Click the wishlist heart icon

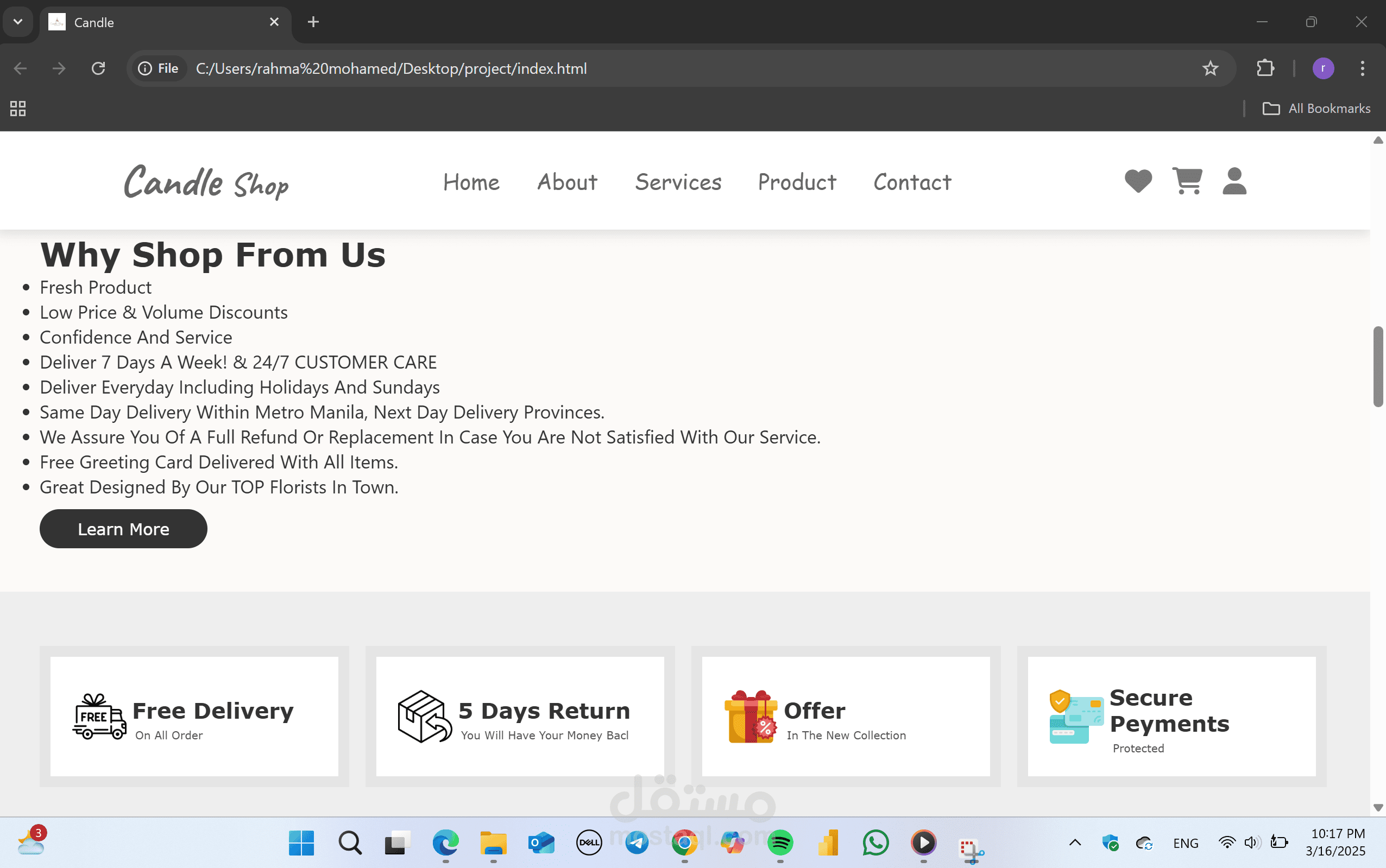(x=1138, y=181)
